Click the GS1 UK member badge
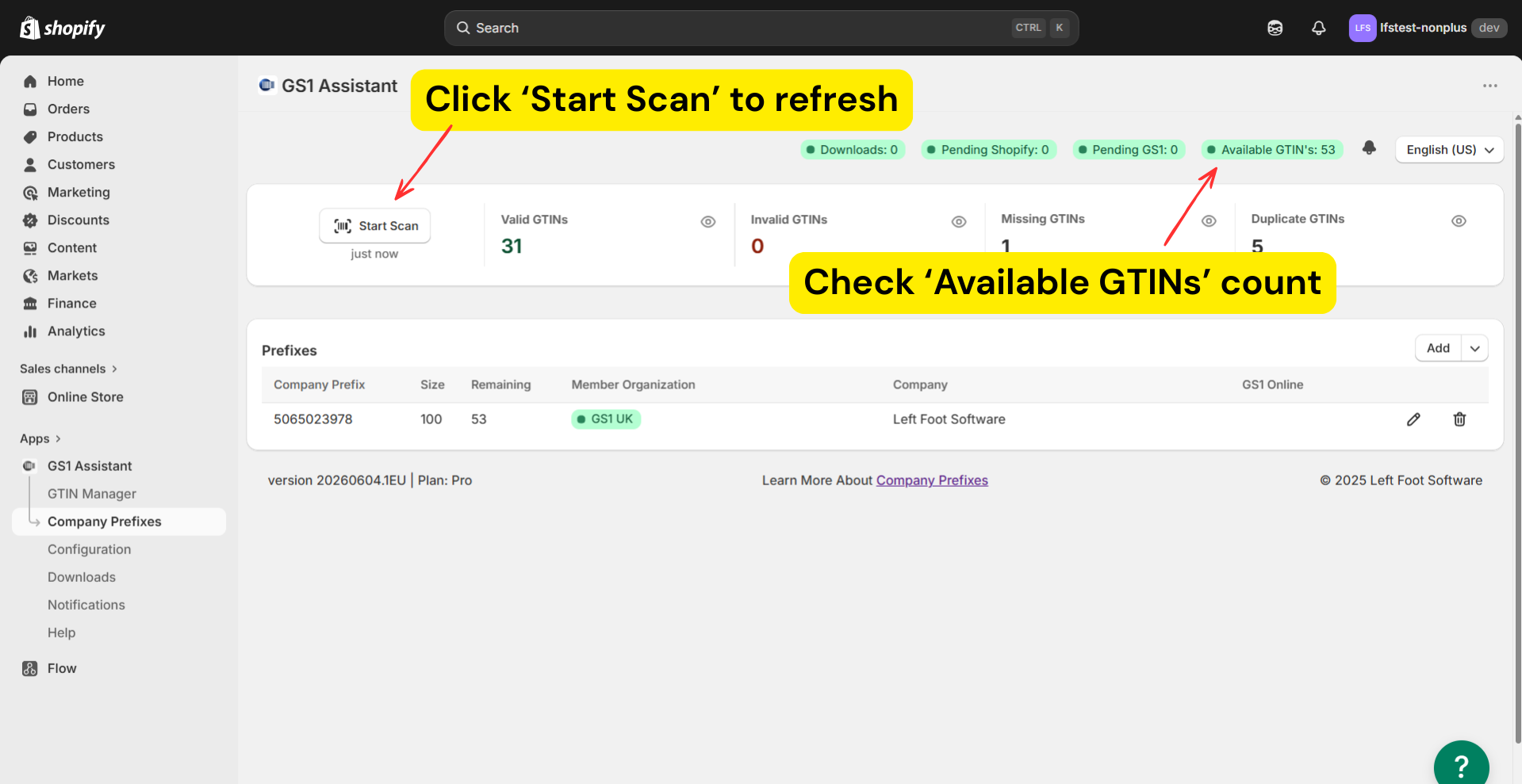This screenshot has height=784, width=1522. pyautogui.click(x=606, y=419)
